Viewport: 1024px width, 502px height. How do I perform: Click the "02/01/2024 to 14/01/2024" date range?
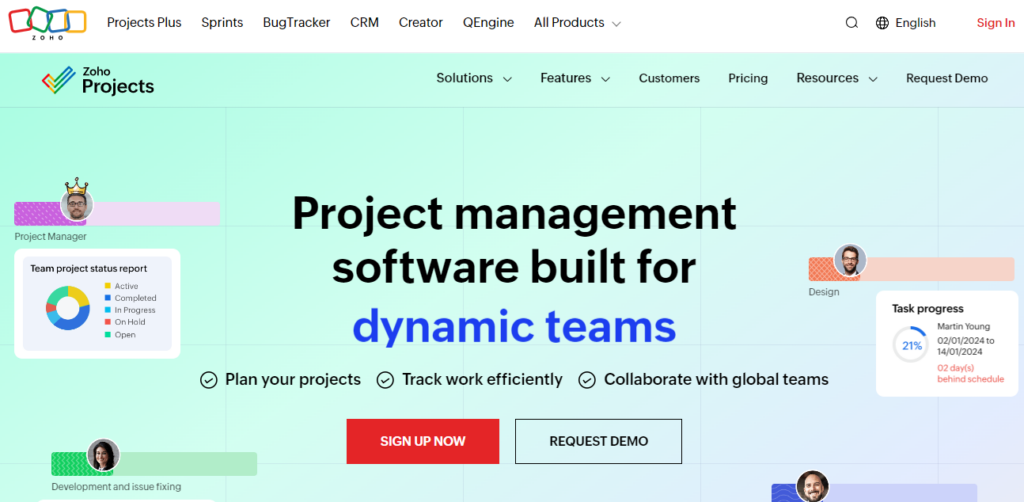click(965, 346)
